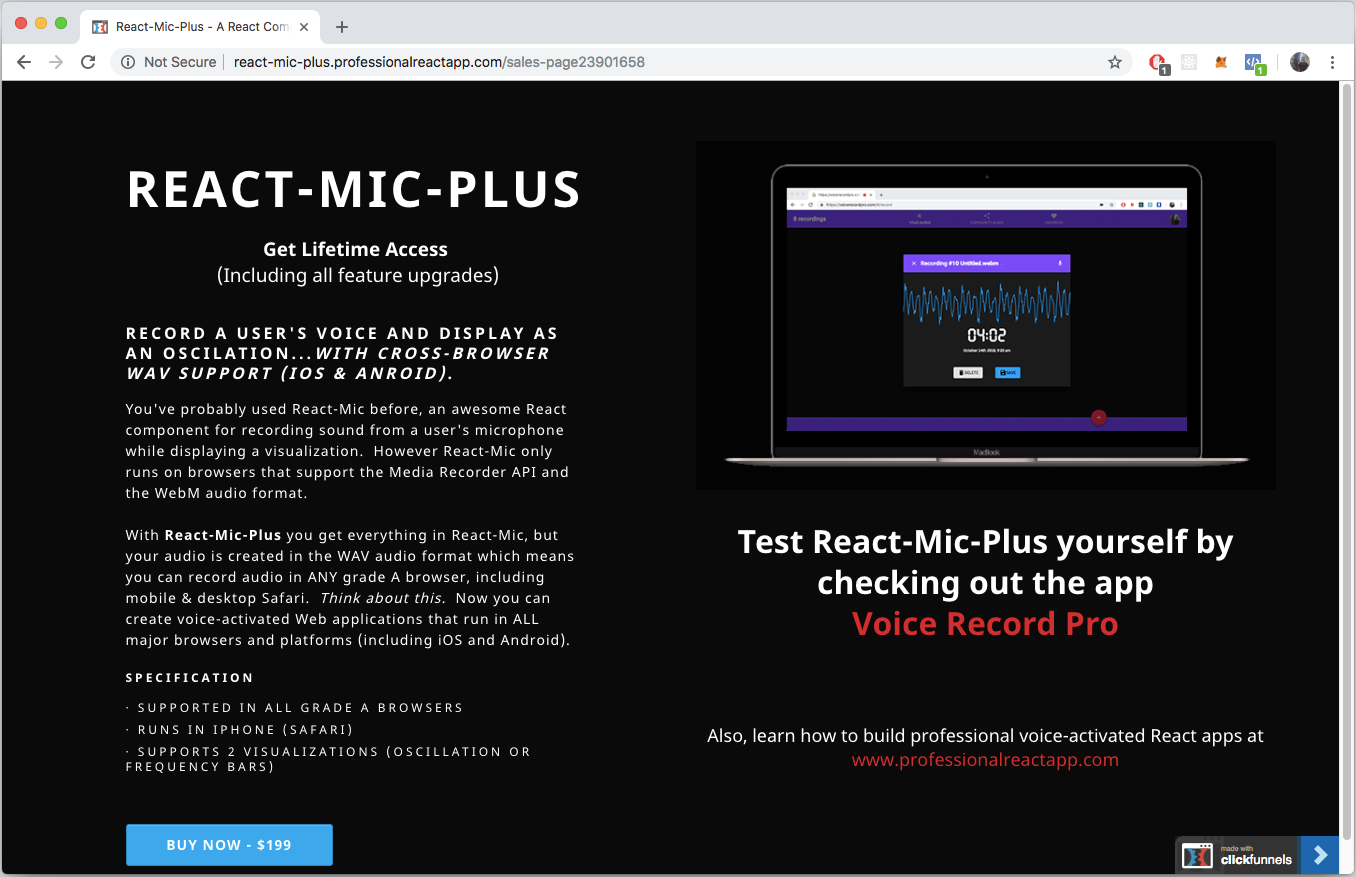This screenshot has width=1356, height=877.
Task: Click the laptop app screenshot image
Action: (x=985, y=315)
